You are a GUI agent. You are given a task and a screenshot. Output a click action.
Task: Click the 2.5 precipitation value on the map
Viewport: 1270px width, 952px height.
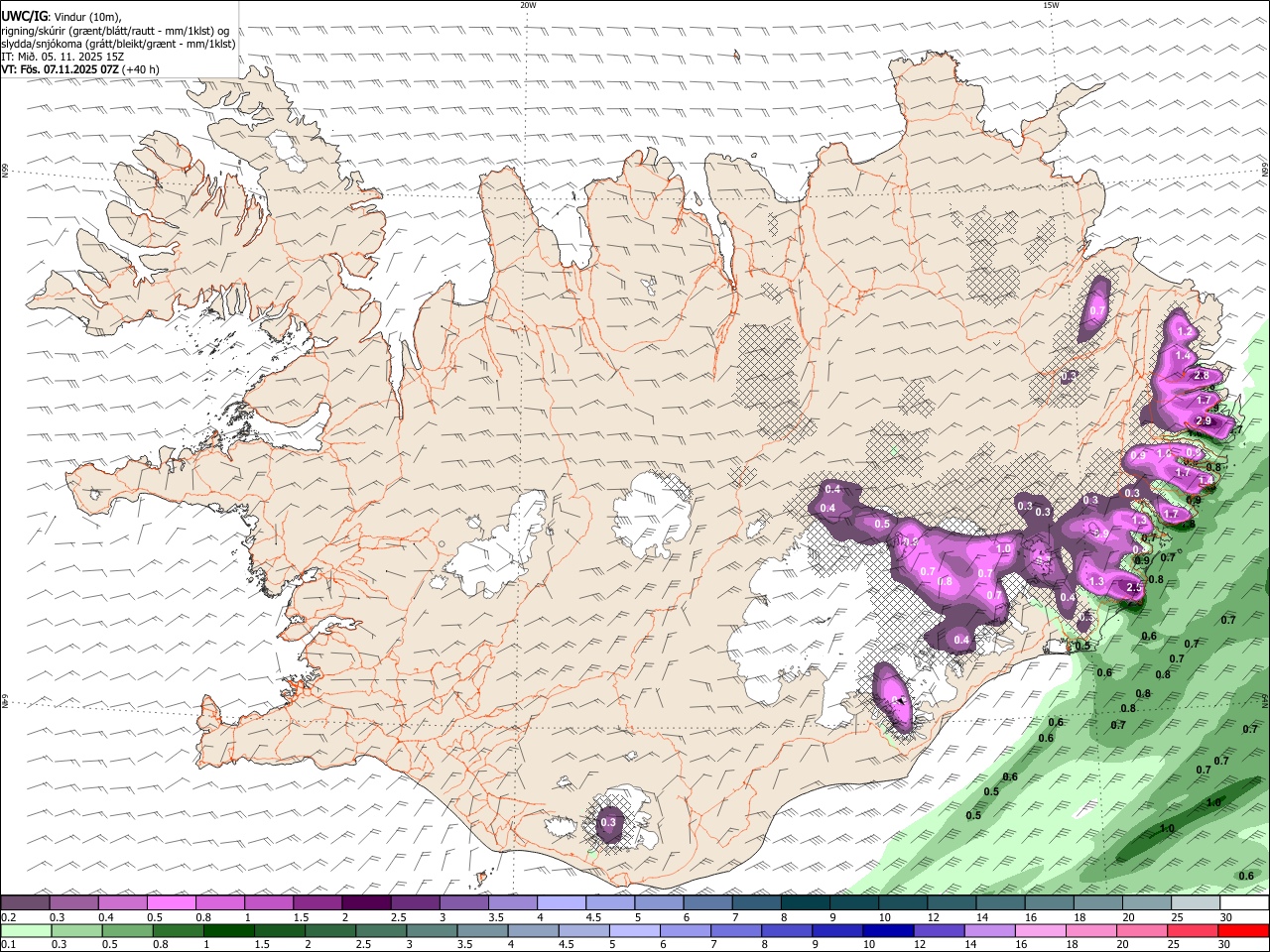[1135, 588]
